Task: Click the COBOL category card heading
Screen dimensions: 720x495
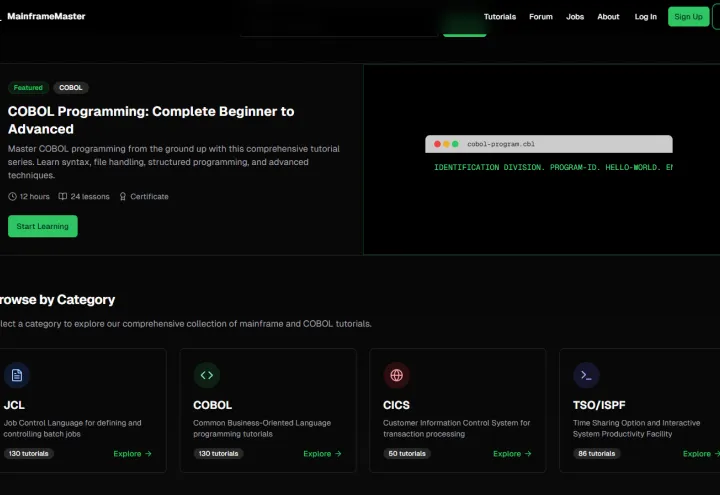Action: coord(213,405)
